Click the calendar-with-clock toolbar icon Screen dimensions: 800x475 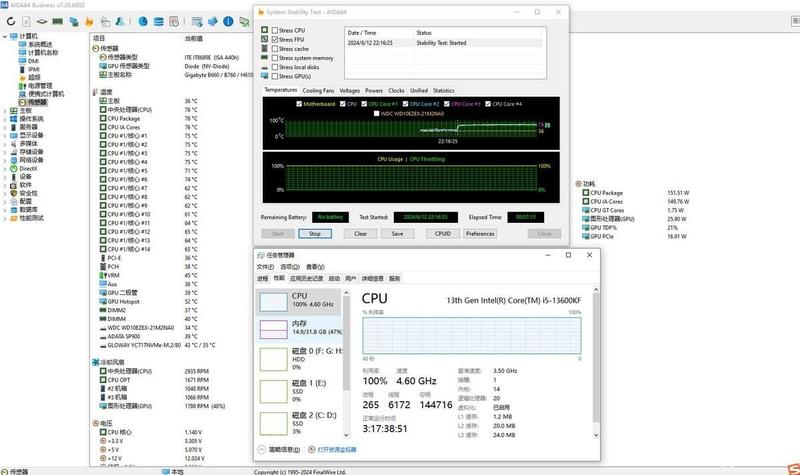point(174,21)
